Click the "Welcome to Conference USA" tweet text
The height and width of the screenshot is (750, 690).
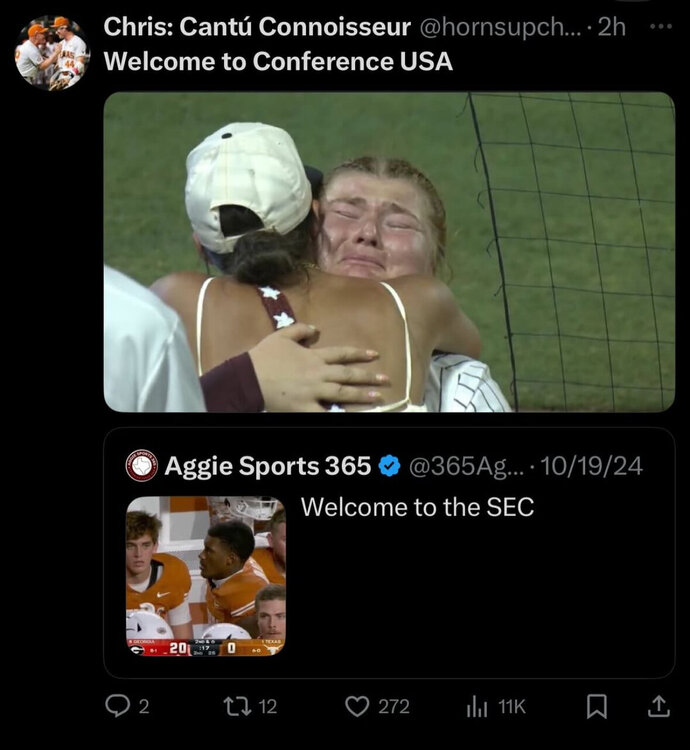click(278, 61)
